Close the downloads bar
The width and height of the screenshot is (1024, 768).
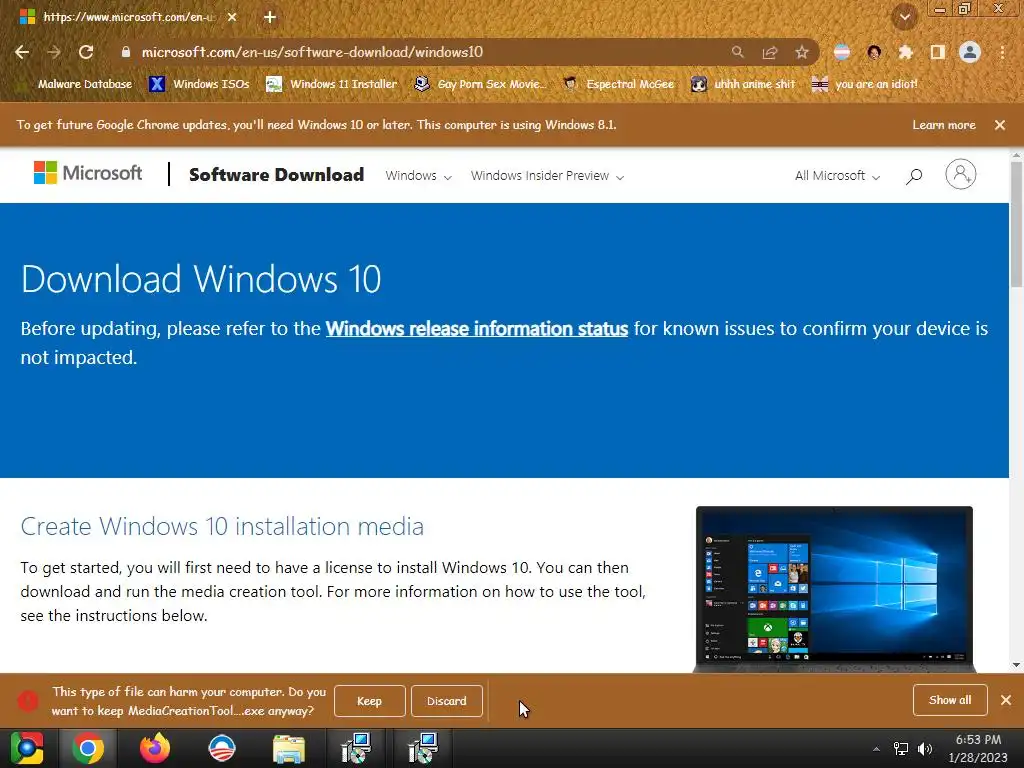pyautogui.click(x=1006, y=700)
